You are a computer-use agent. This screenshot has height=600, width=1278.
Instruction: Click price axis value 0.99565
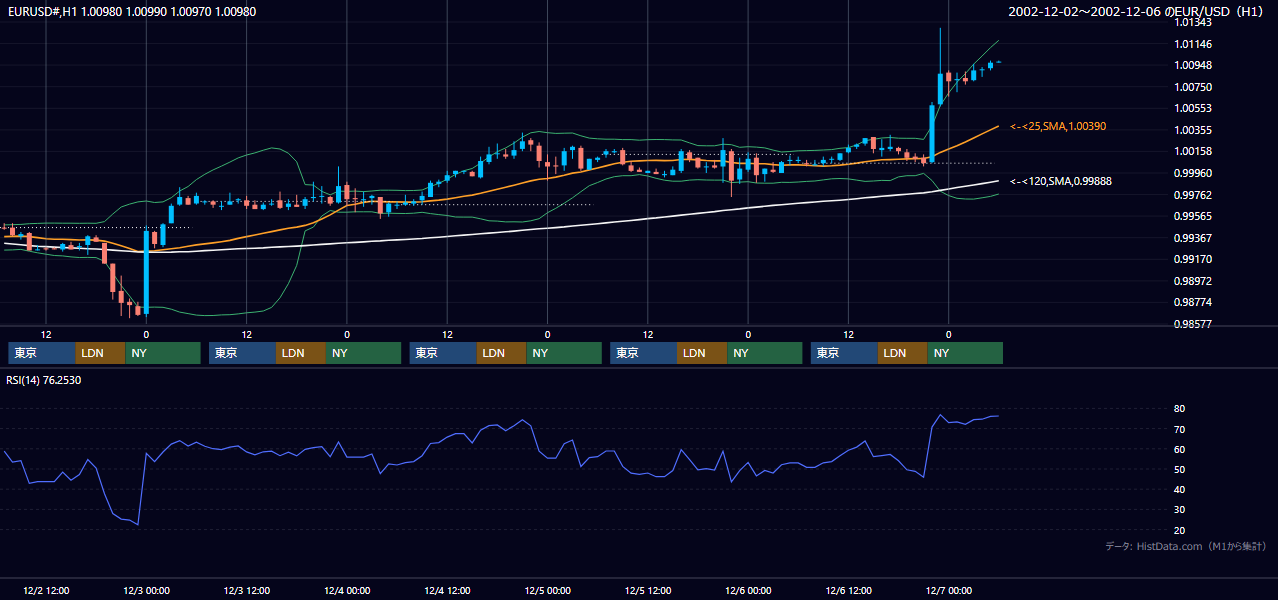(1192, 216)
